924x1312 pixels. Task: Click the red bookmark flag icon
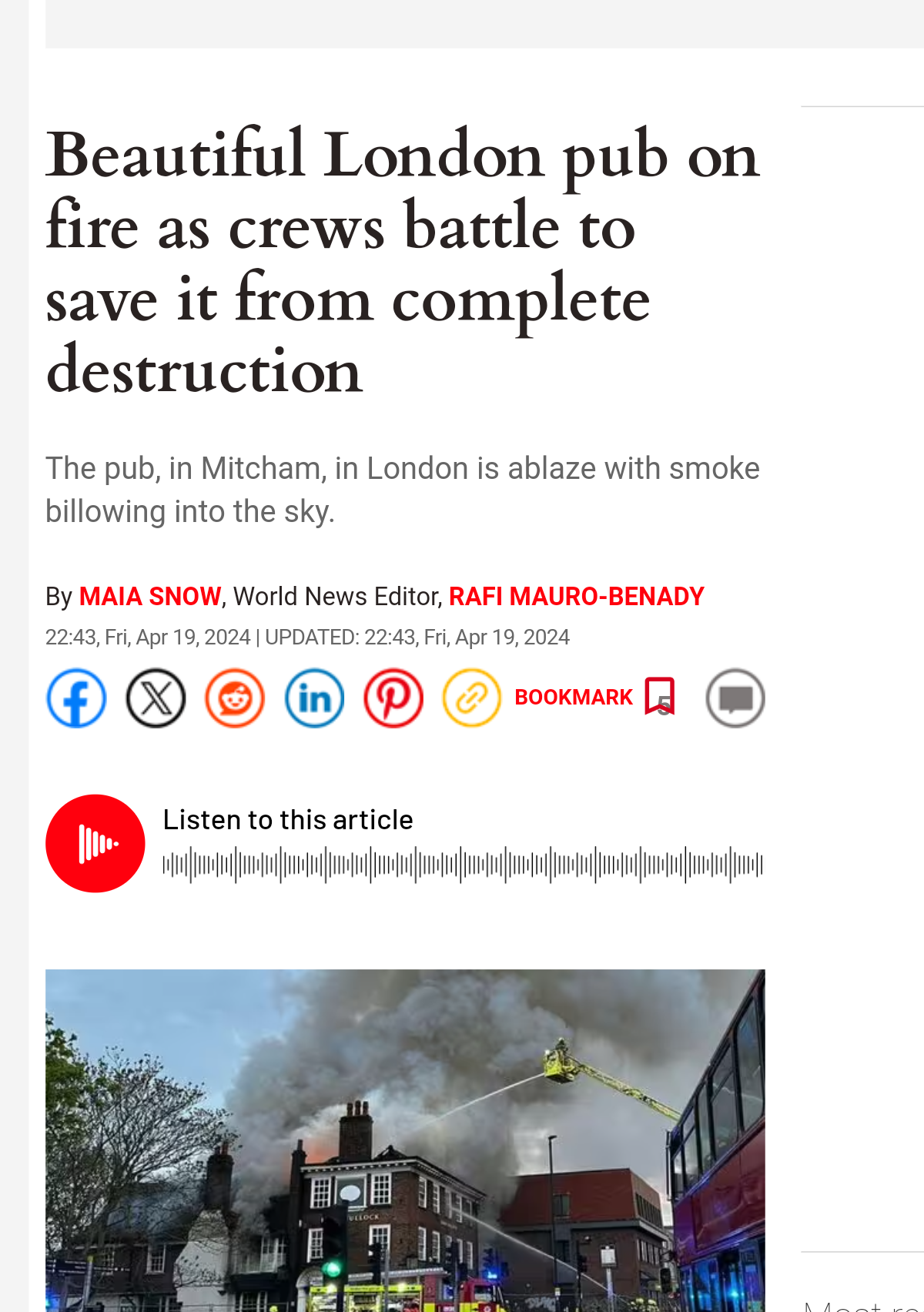click(660, 697)
